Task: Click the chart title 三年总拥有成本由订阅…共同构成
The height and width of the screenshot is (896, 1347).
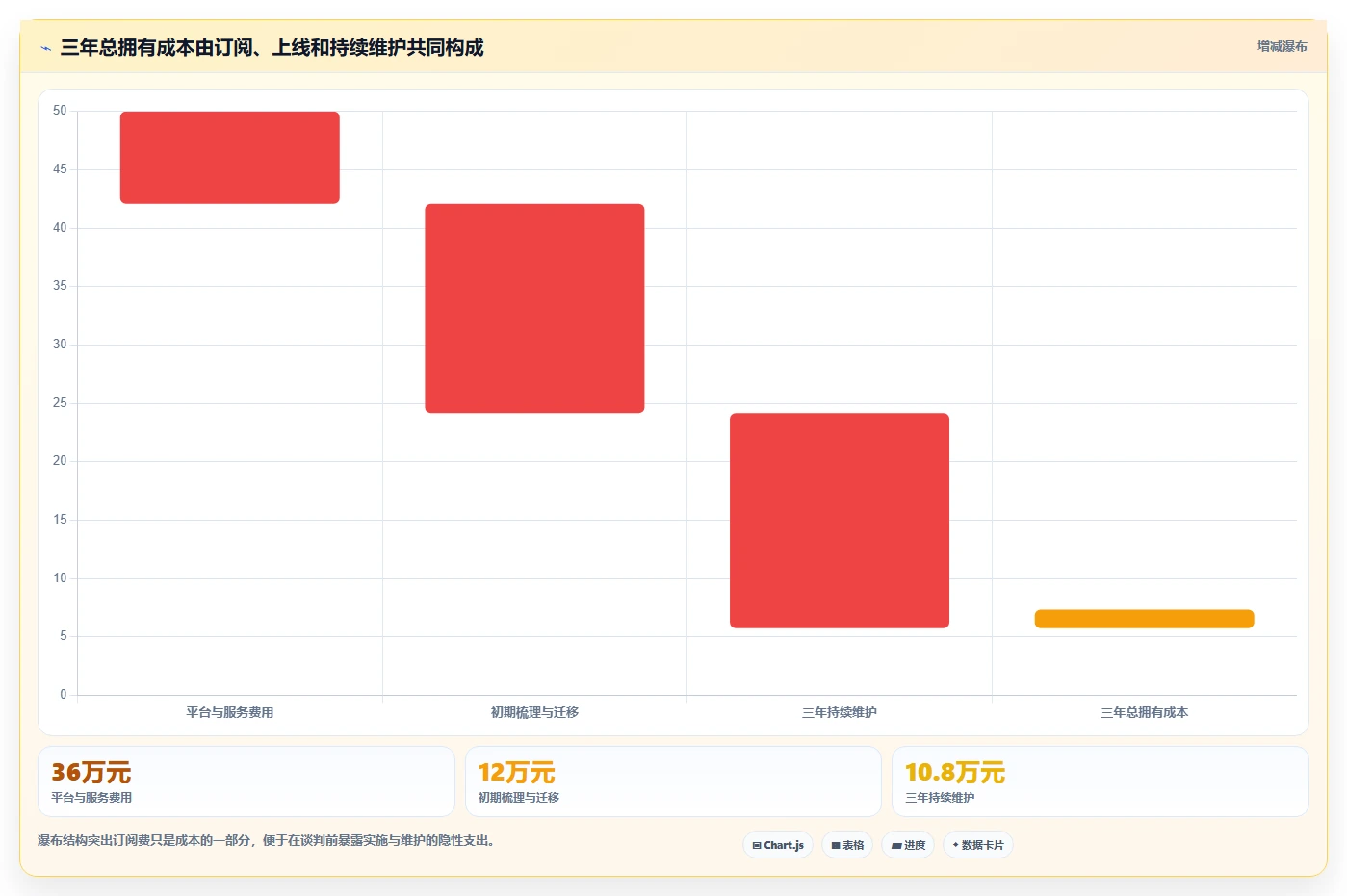Action: pos(272,48)
